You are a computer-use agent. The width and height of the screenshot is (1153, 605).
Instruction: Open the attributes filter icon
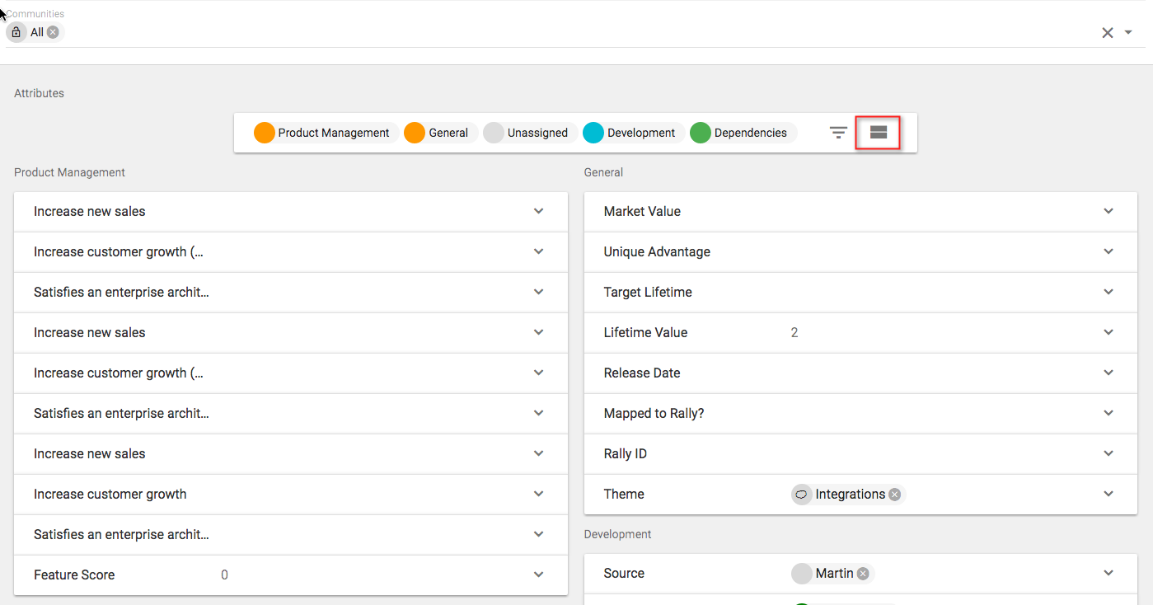pos(838,133)
